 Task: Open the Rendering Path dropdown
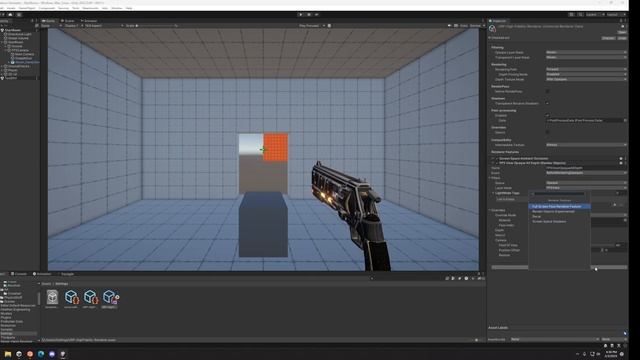(x=586, y=69)
